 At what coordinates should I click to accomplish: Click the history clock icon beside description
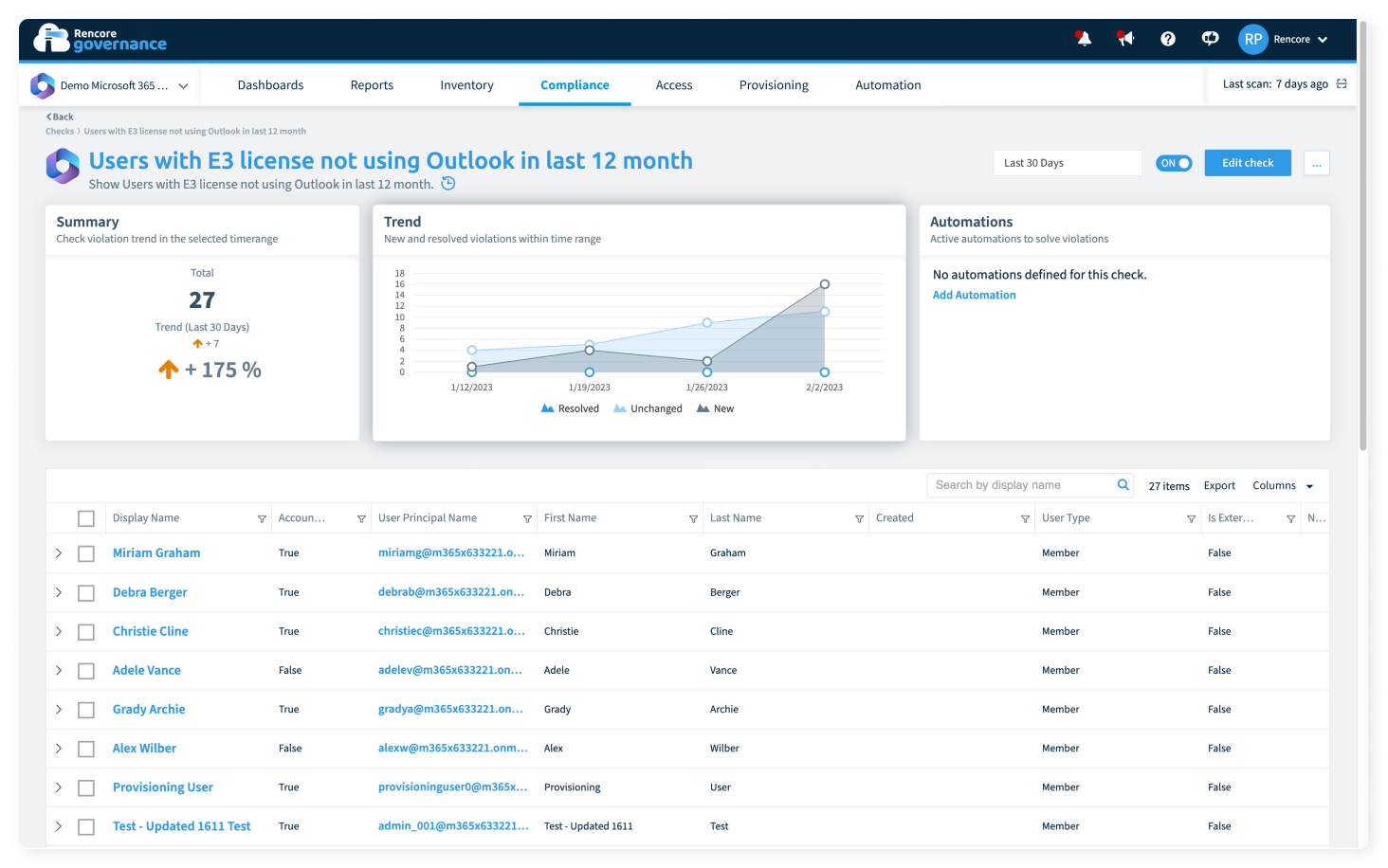(x=448, y=184)
